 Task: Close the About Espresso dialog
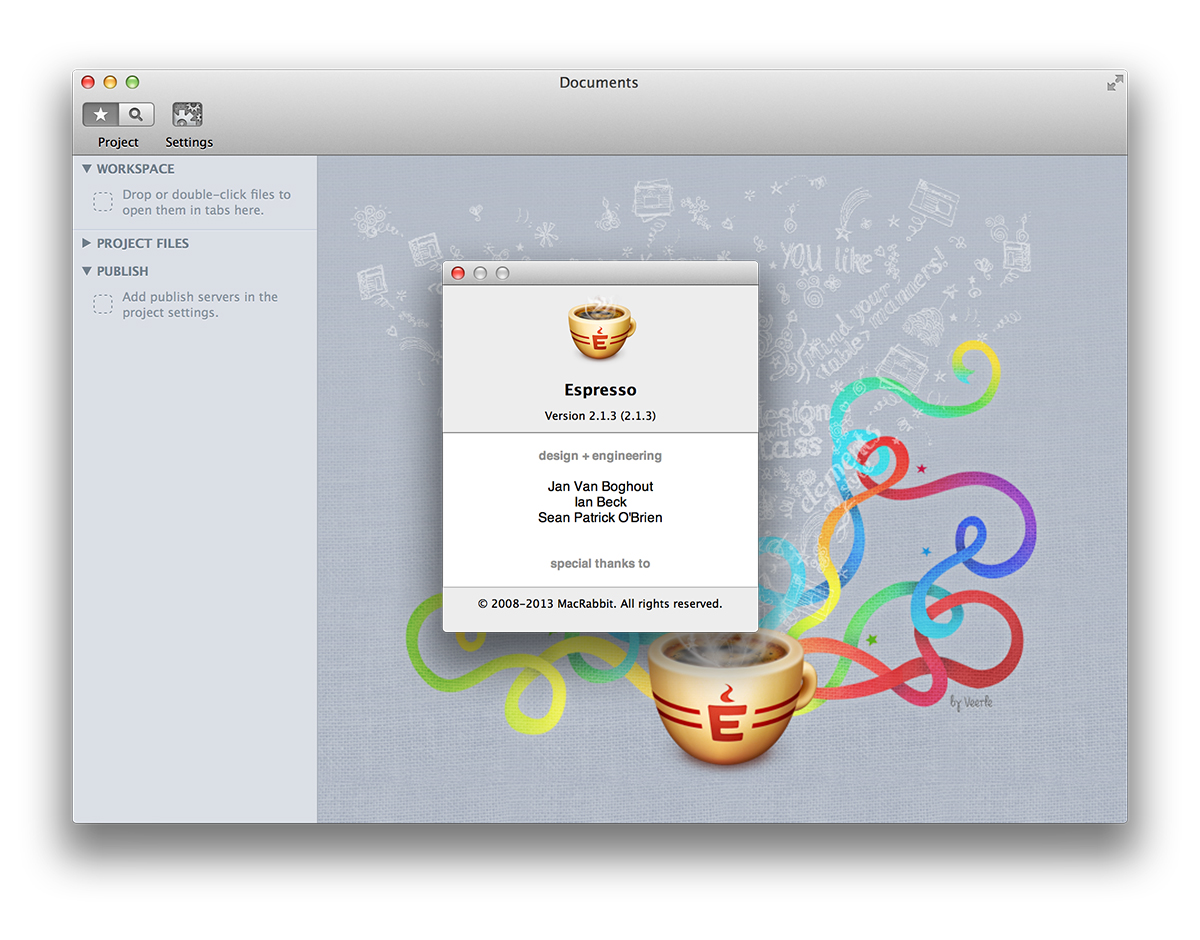pos(458,273)
